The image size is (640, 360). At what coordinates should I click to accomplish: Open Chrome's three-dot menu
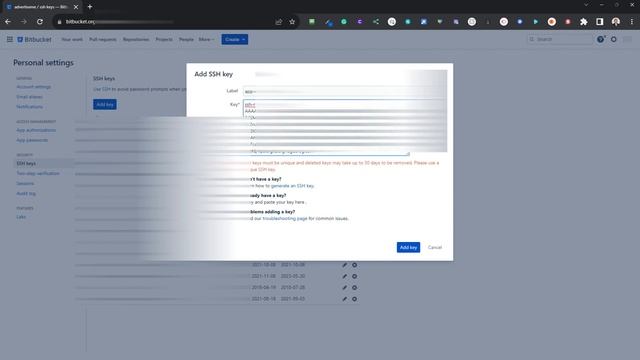(631, 22)
